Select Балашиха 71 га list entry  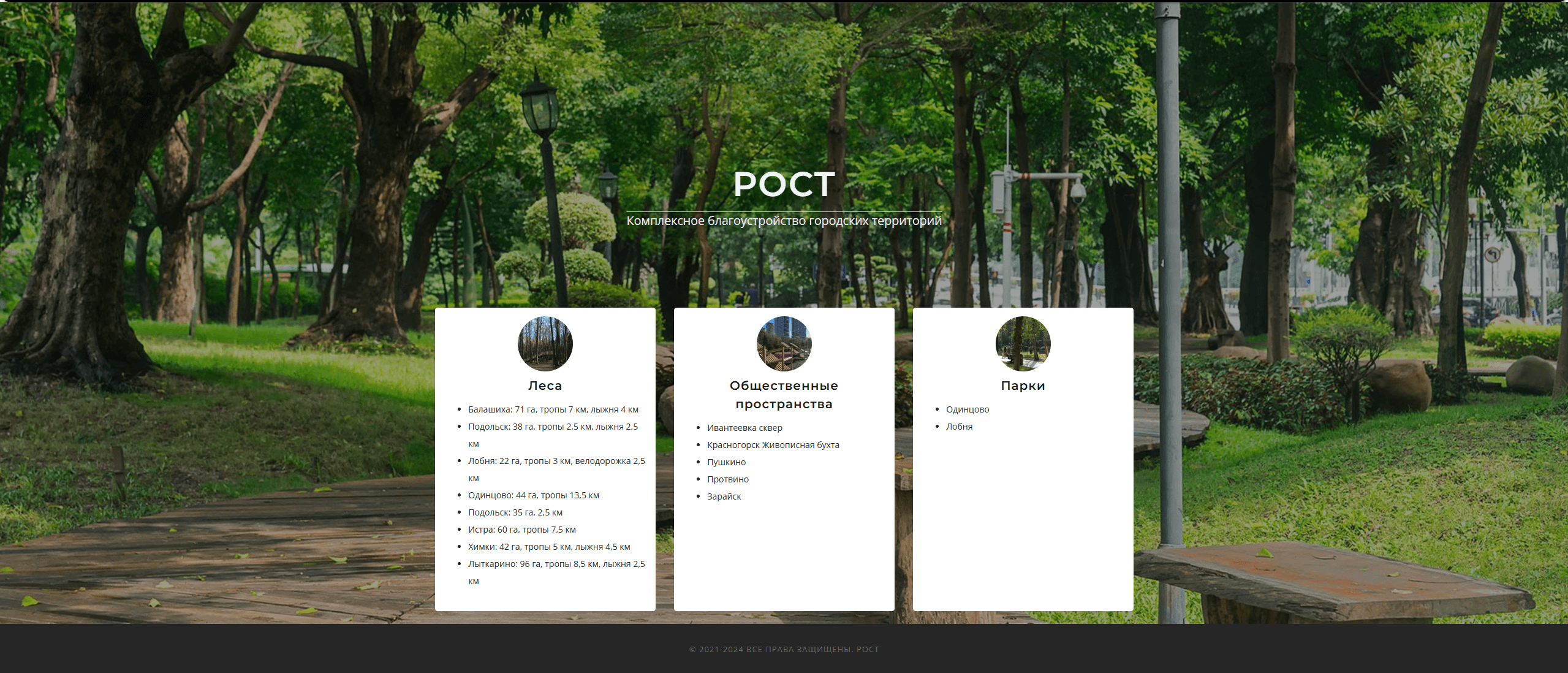pyautogui.click(x=553, y=409)
